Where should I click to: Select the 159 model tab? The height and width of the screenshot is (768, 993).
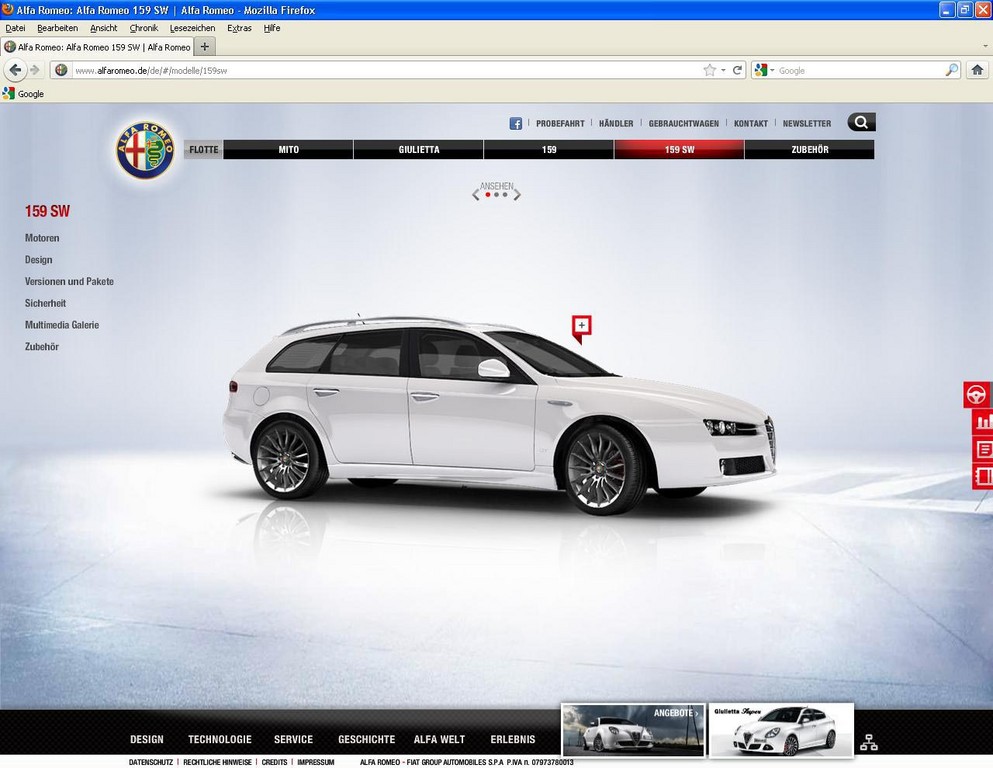pos(549,149)
